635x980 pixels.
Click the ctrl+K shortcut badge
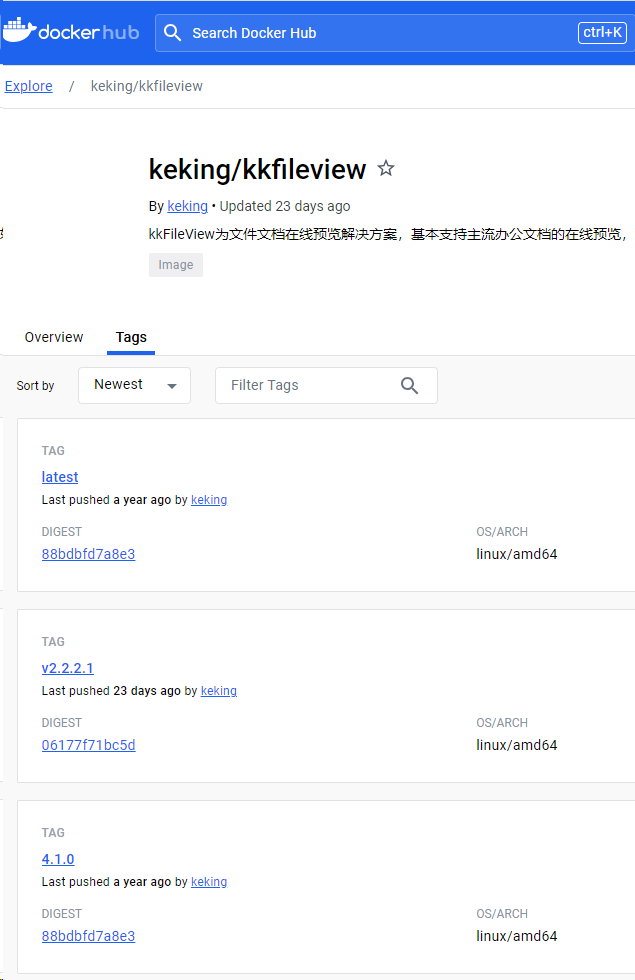pos(602,31)
